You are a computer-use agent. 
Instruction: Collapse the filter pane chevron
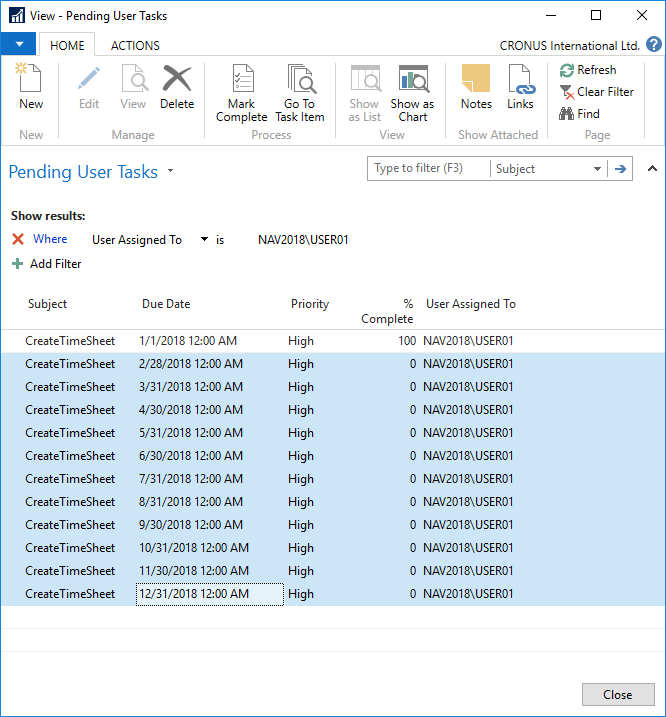coord(653,168)
